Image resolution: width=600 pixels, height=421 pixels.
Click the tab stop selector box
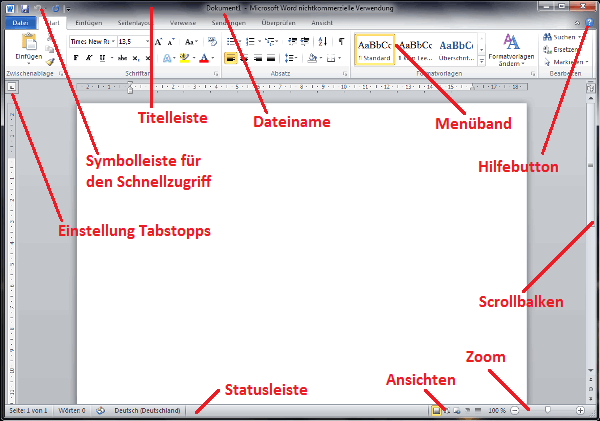click(12, 88)
